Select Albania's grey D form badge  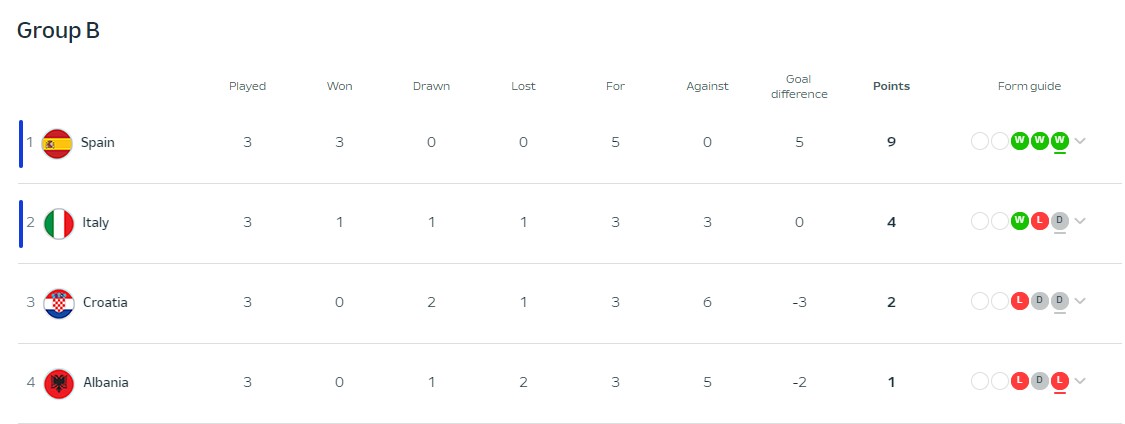point(1040,381)
